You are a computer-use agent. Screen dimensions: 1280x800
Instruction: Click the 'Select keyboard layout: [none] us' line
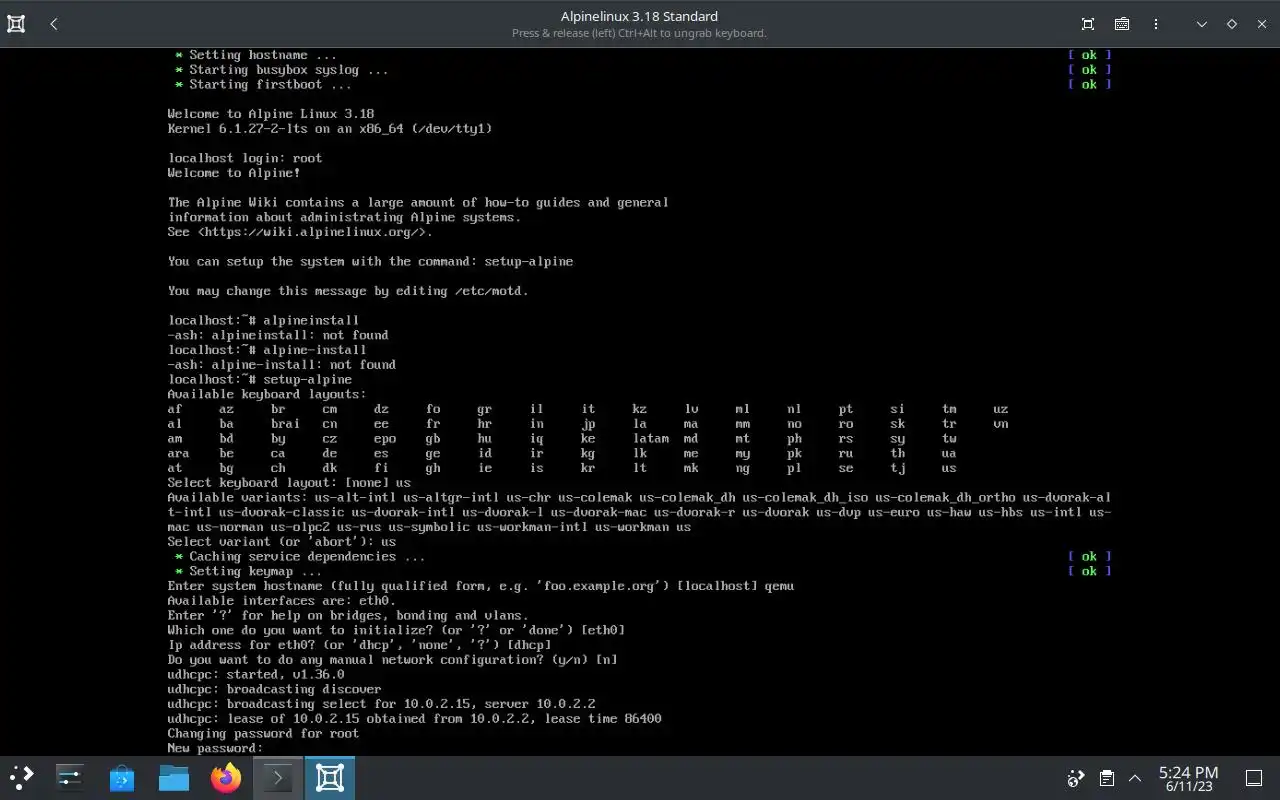coord(289,482)
